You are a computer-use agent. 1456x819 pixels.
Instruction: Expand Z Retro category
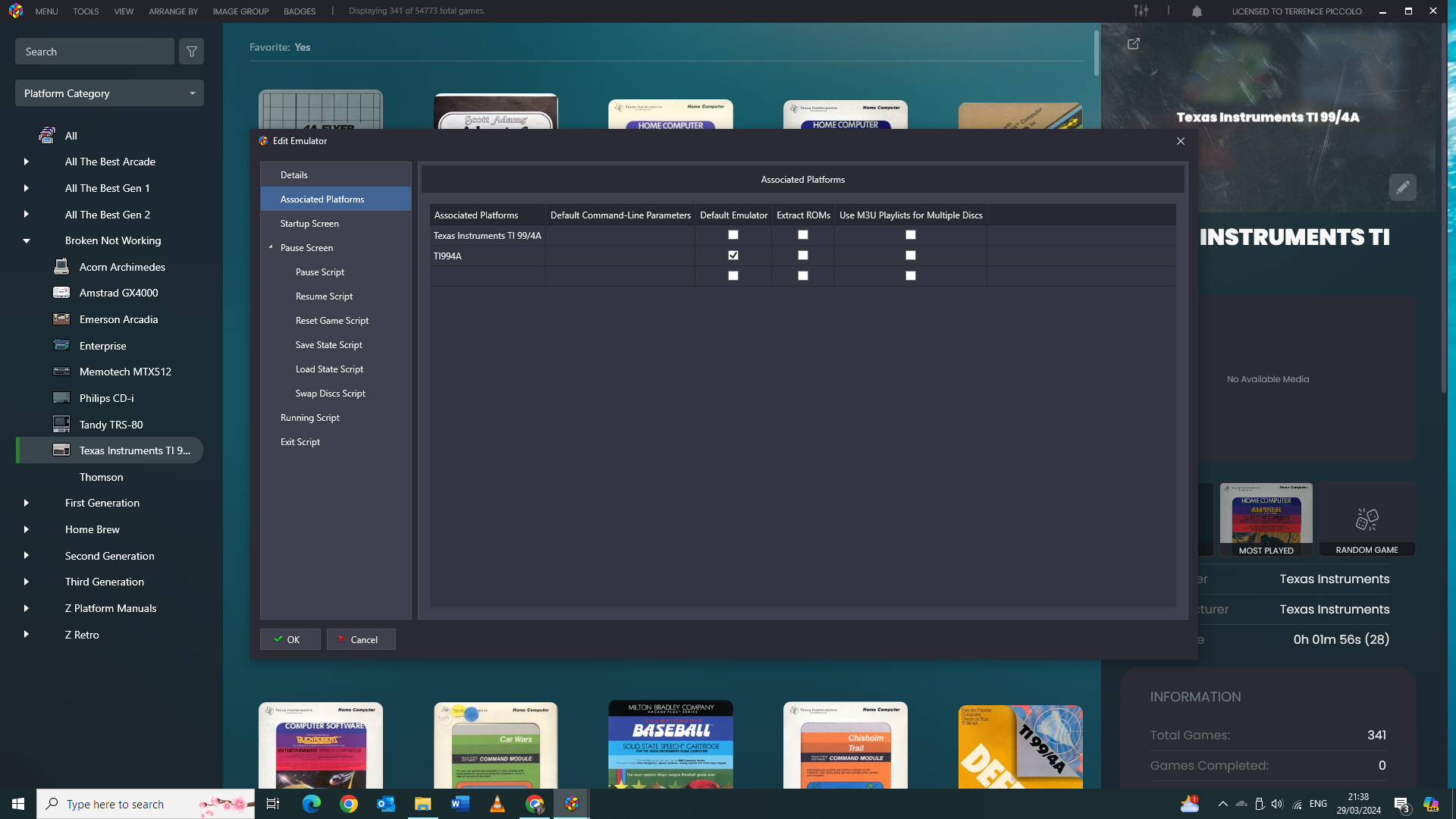(x=27, y=635)
